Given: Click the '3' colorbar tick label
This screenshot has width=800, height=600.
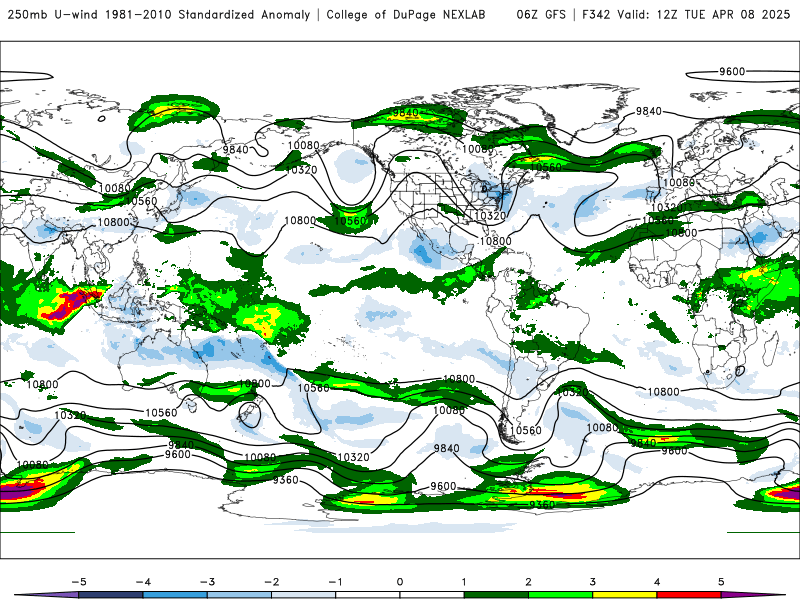Looking at the screenshot, I should [592, 582].
